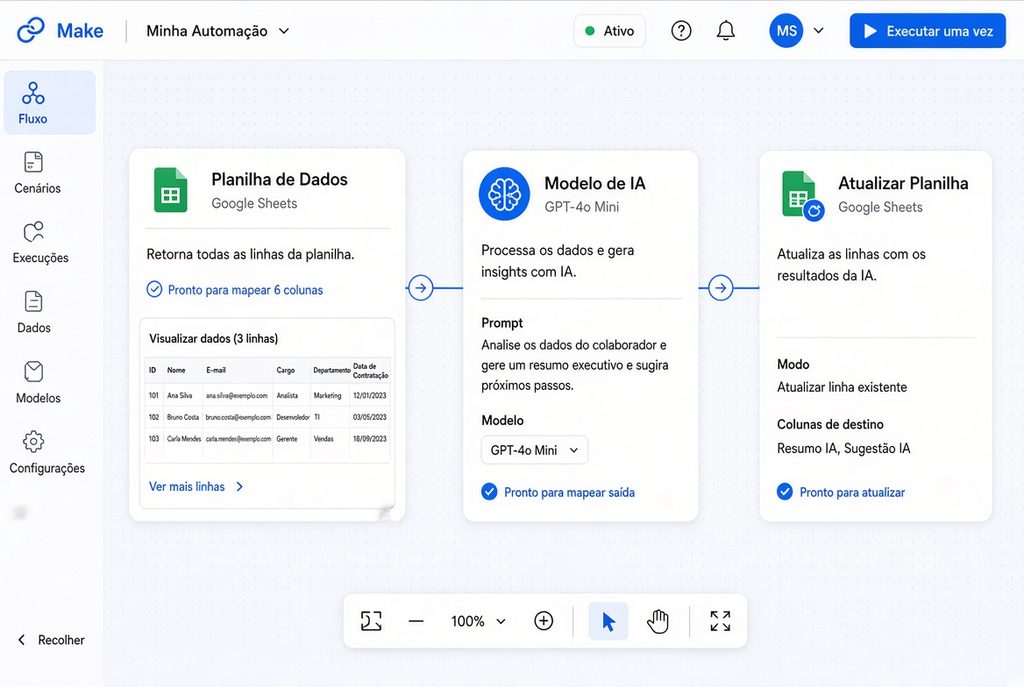The width and height of the screenshot is (1024, 687).
Task: Click Pronto para mapear saída status
Action: tap(558, 492)
